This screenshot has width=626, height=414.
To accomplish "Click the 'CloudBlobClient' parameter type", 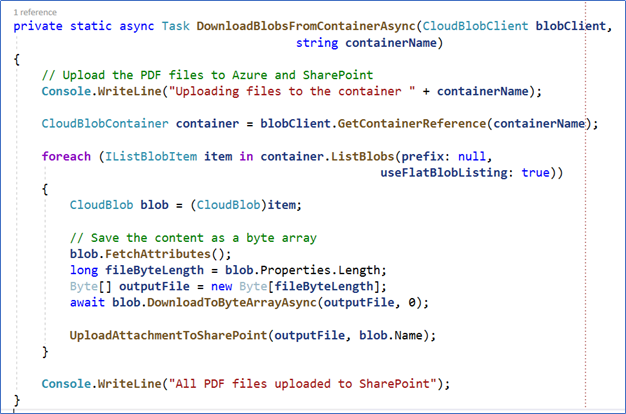I will 475,26.
